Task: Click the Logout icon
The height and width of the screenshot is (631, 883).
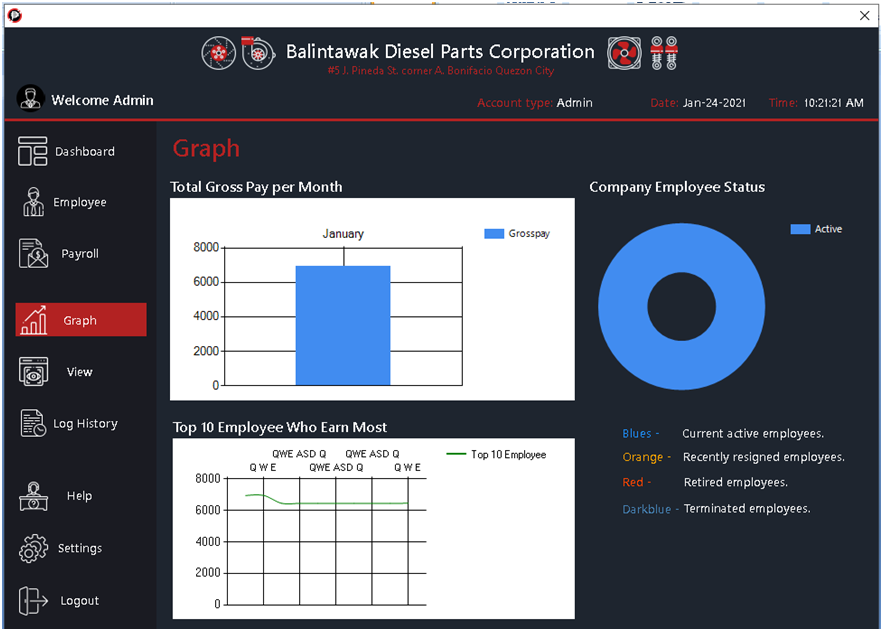Action: tap(31, 600)
